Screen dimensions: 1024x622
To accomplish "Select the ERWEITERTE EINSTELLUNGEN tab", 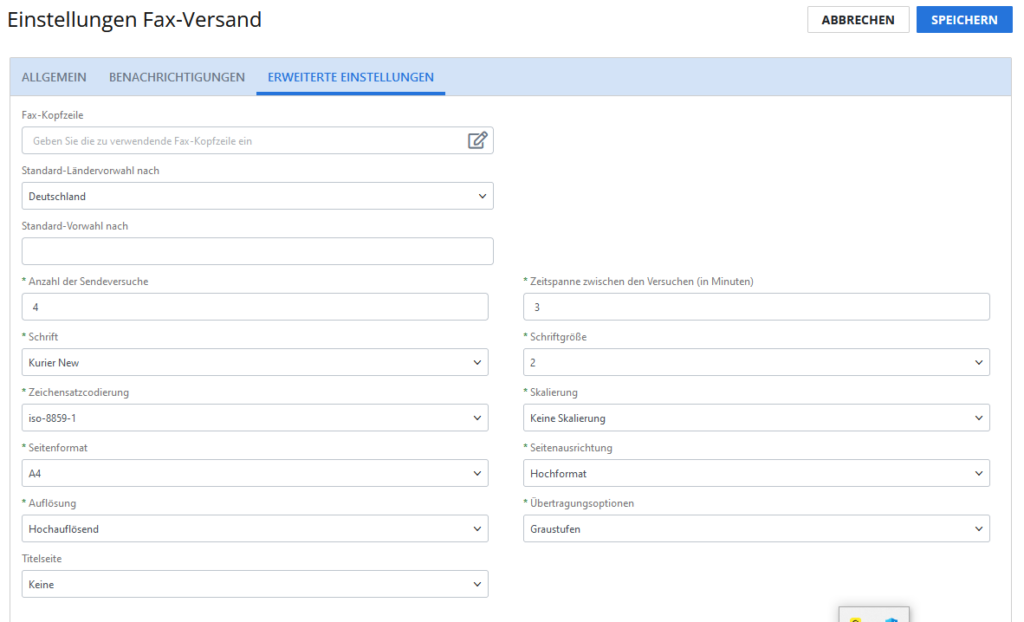I will [351, 77].
